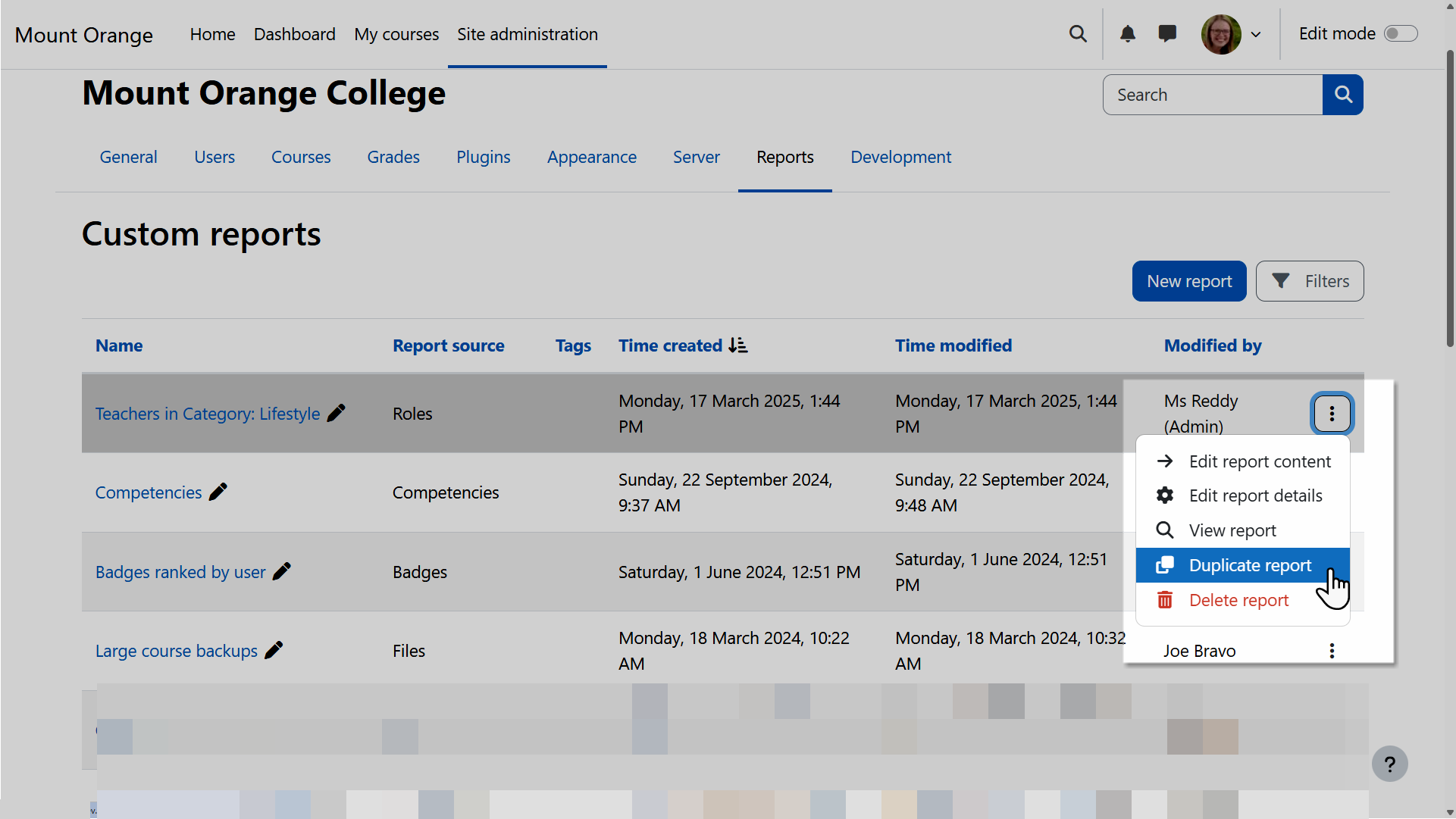
Task: Click the sort icon on Time created
Action: (x=737, y=345)
